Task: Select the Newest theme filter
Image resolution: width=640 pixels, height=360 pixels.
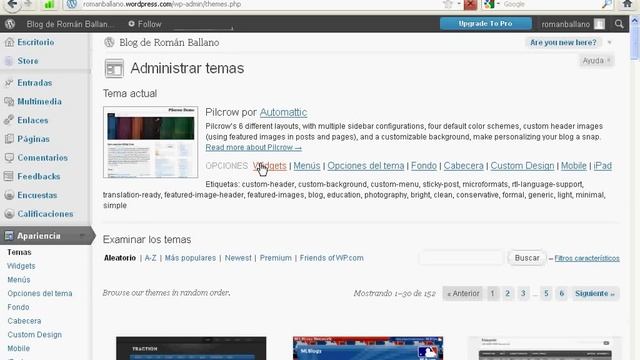Action: coord(238,258)
